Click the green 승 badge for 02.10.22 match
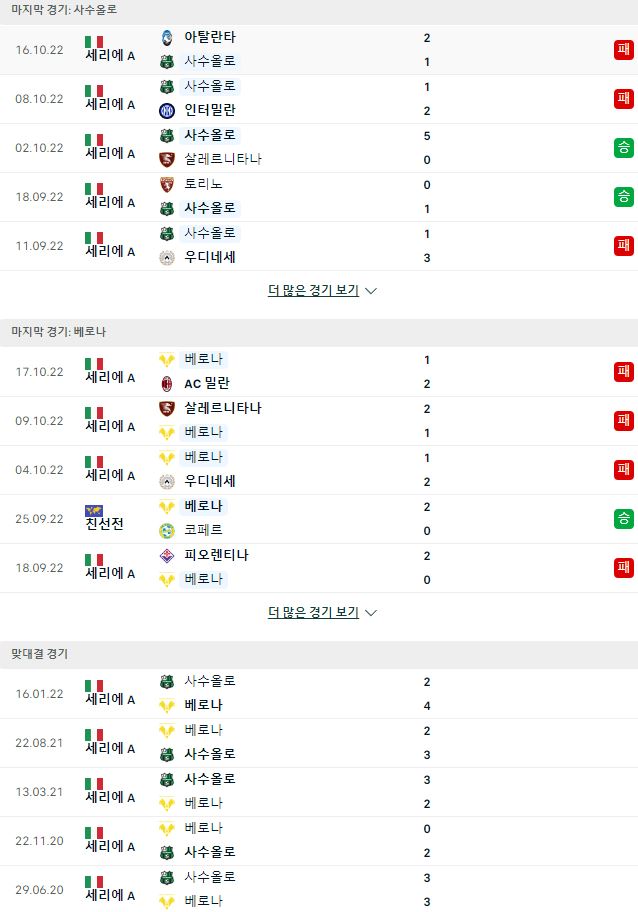Screen dimensions: 638x912 623,148
